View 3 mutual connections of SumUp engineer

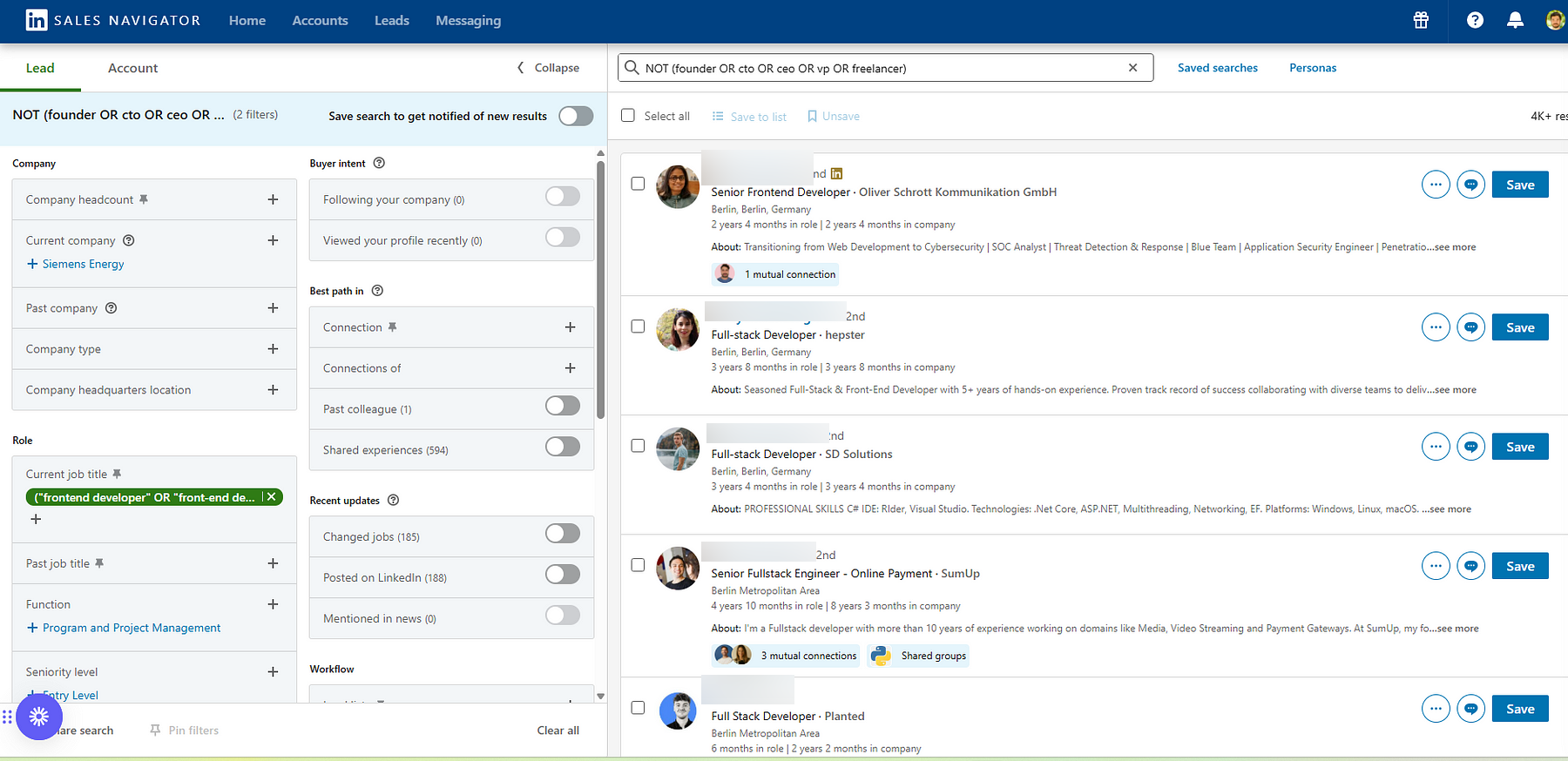787,656
